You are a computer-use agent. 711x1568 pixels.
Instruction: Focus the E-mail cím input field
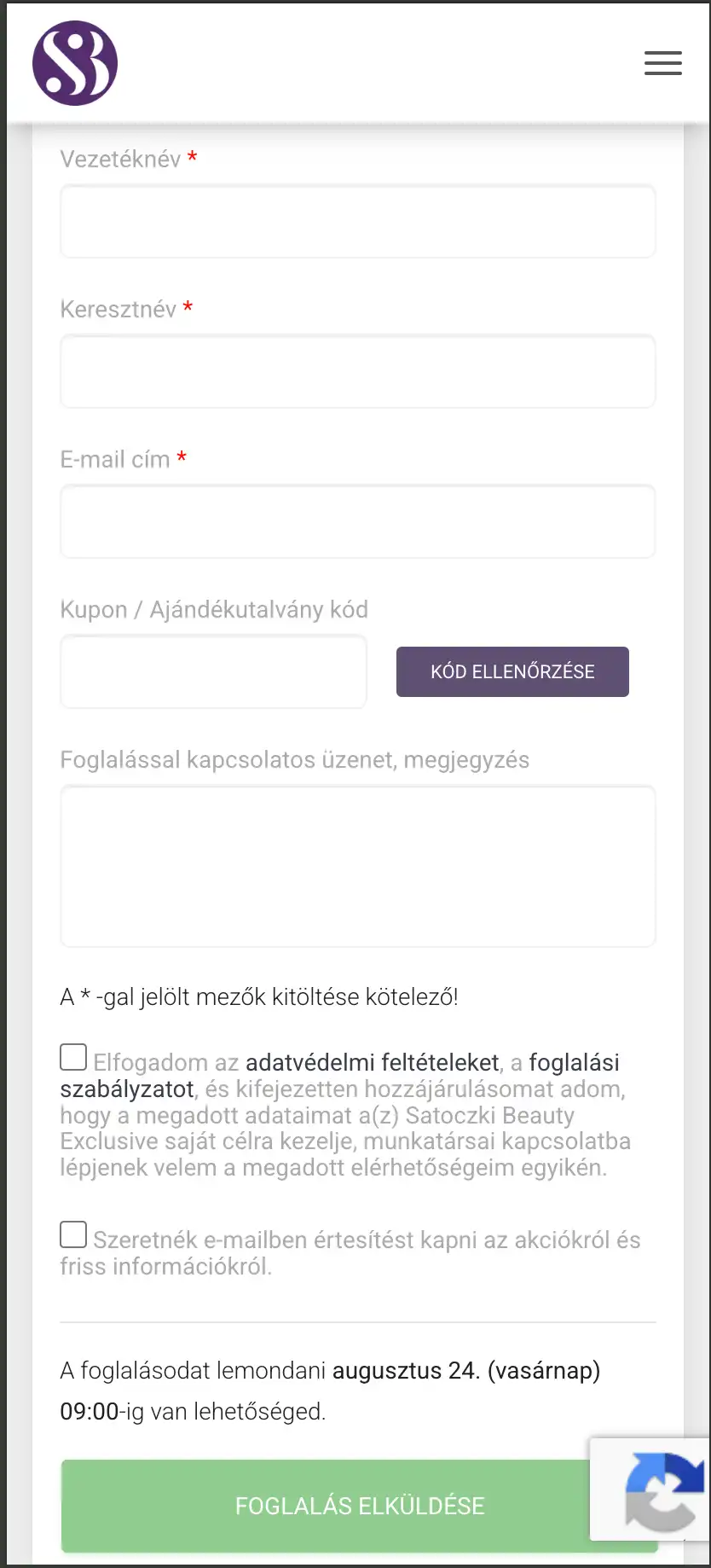(357, 521)
